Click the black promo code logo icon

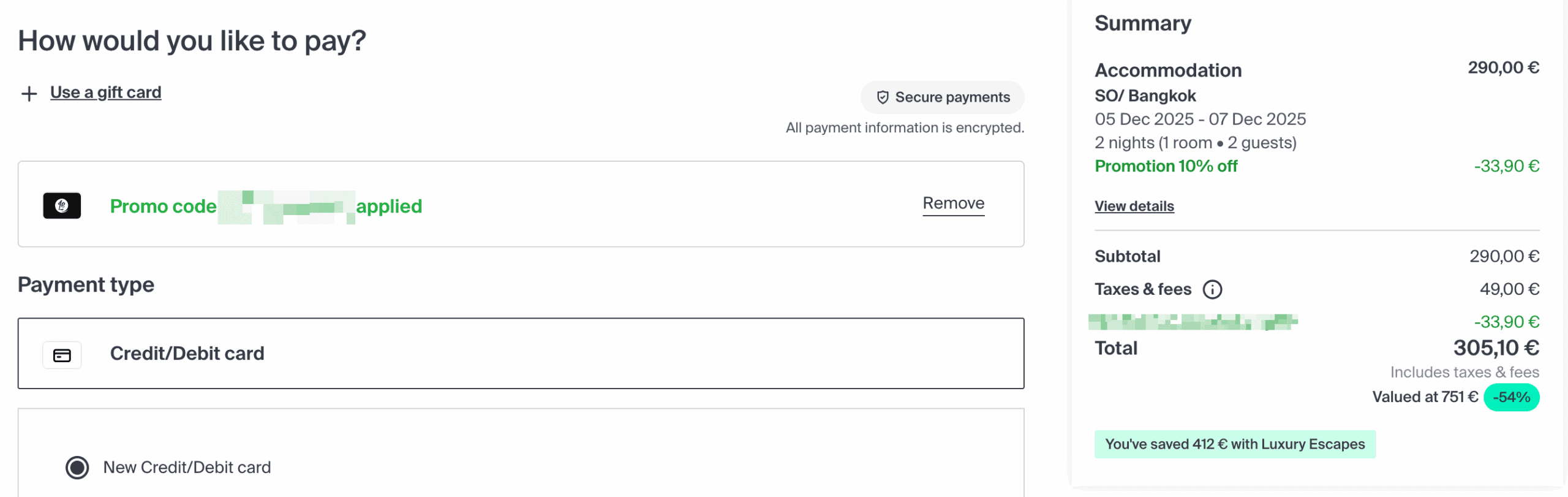point(62,206)
